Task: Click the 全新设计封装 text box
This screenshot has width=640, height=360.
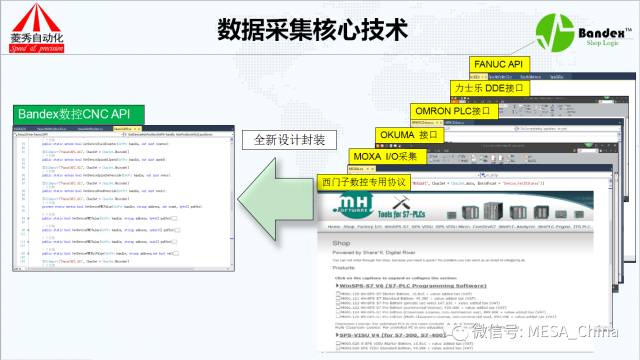Action: 289,140
